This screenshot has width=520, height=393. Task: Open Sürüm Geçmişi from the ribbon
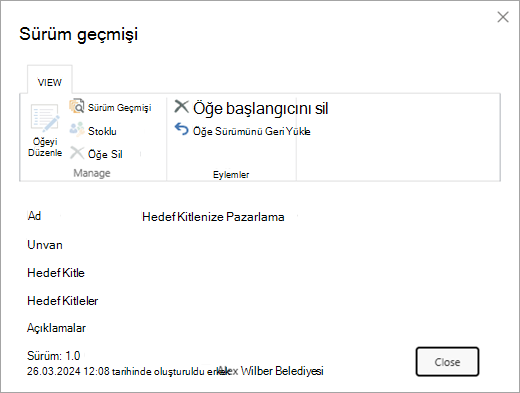[x=119, y=107]
